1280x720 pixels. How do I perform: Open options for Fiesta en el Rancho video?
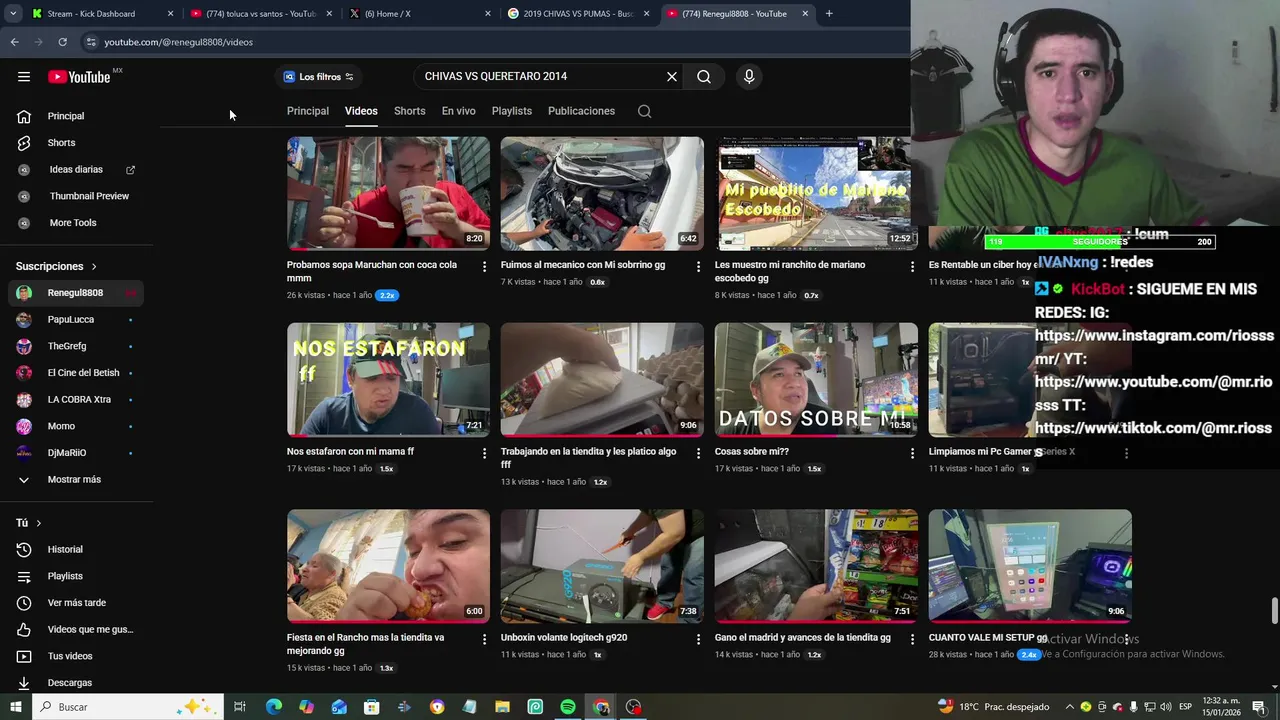pos(484,639)
